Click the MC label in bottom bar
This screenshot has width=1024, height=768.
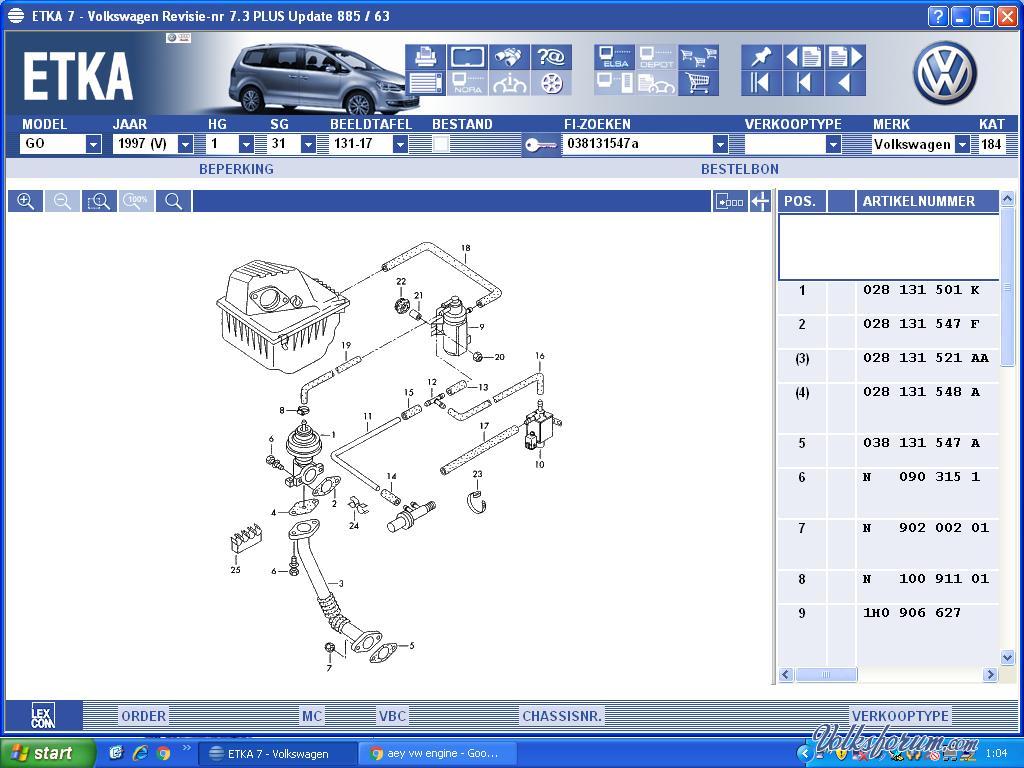pos(312,716)
